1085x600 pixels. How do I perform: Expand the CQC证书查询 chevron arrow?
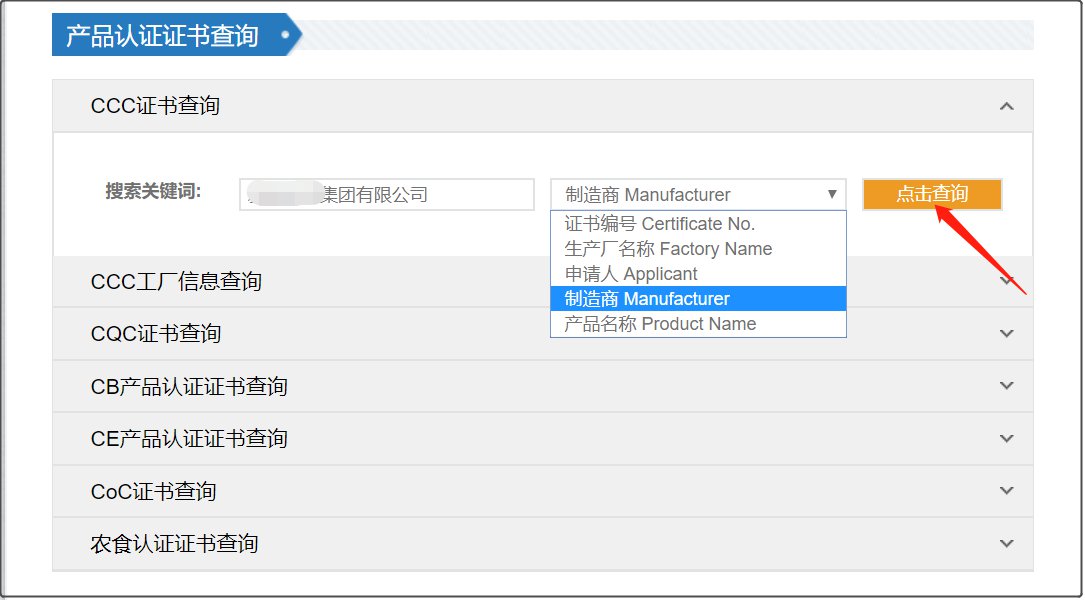pos(1007,333)
